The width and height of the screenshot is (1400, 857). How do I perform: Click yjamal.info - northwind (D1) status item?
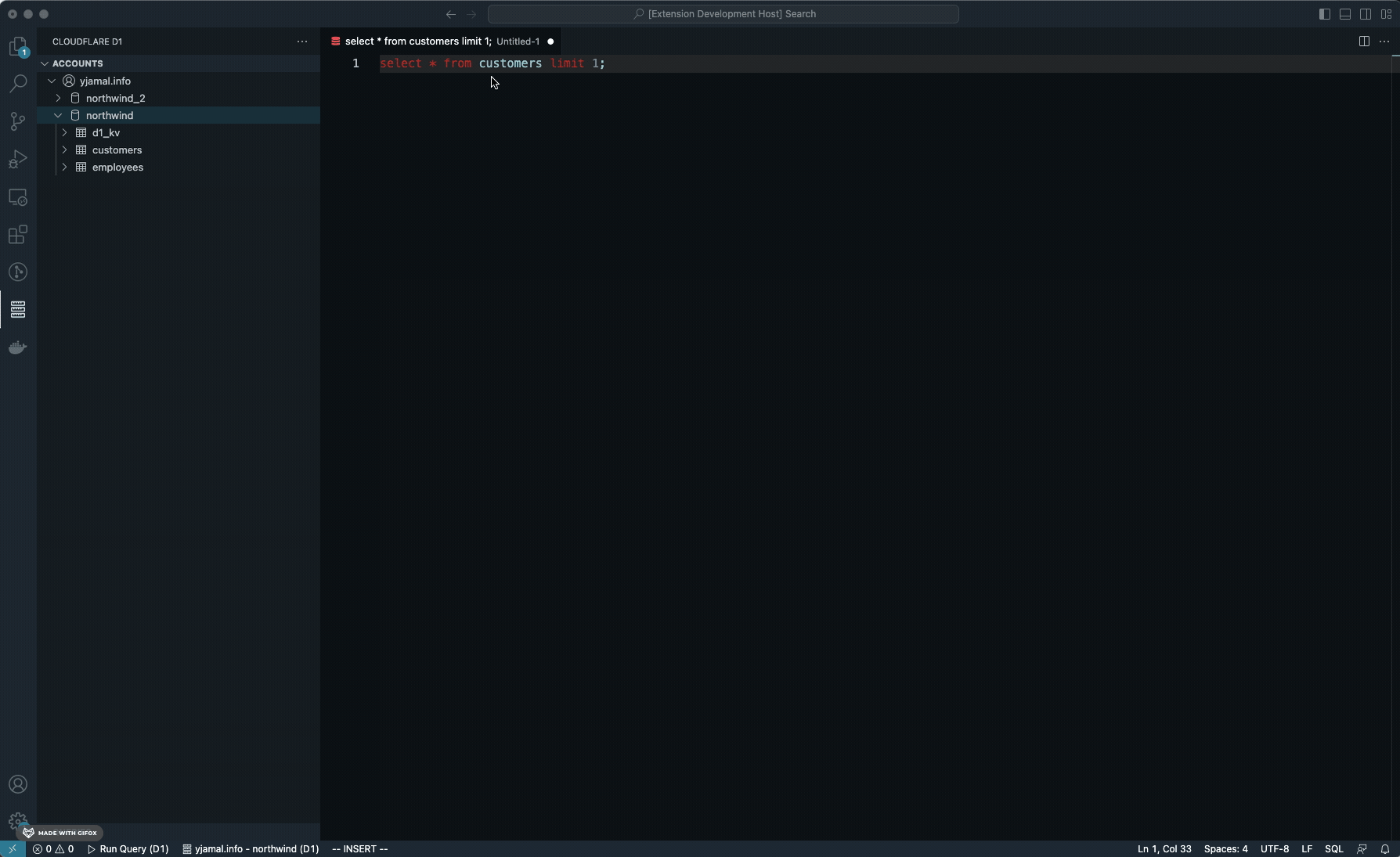(251, 848)
